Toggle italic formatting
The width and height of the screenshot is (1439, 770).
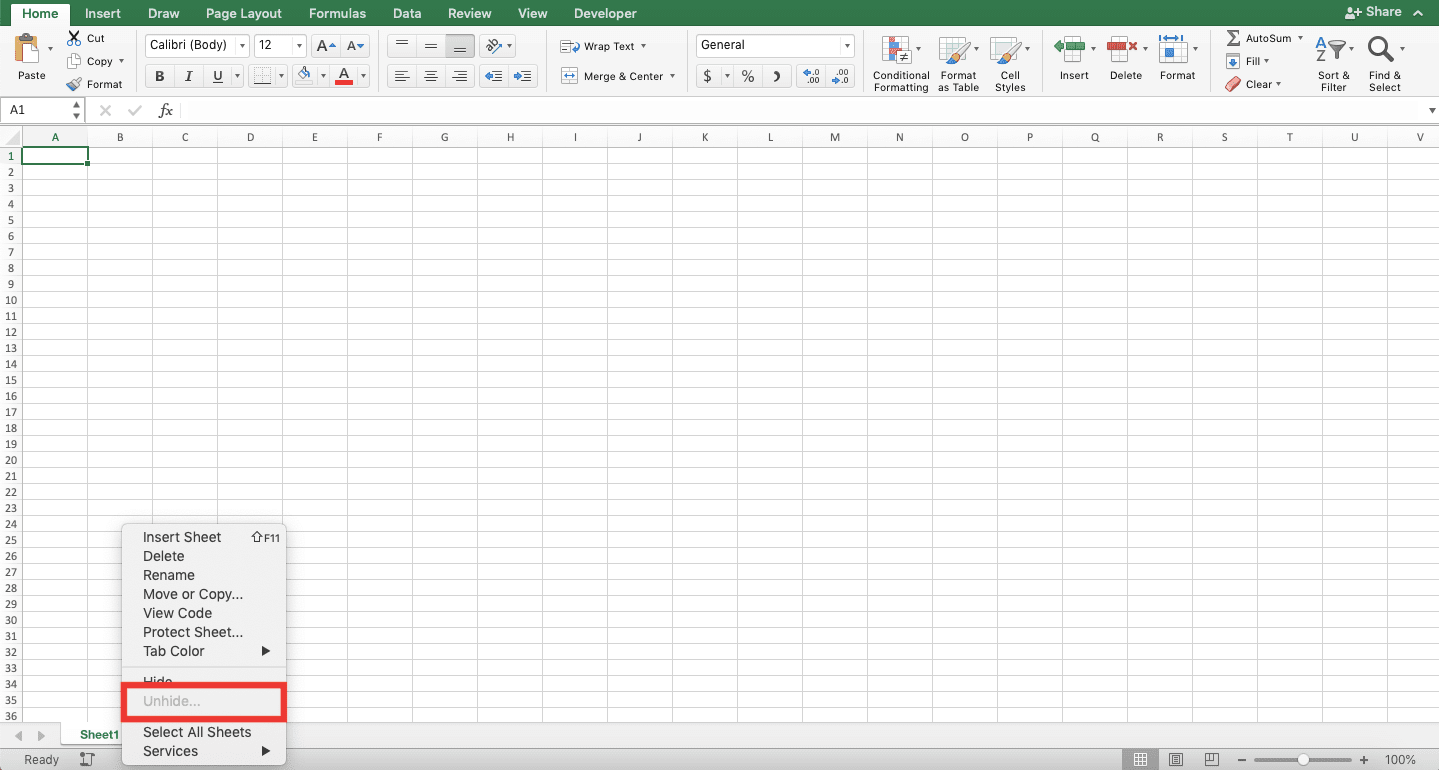(x=186, y=75)
